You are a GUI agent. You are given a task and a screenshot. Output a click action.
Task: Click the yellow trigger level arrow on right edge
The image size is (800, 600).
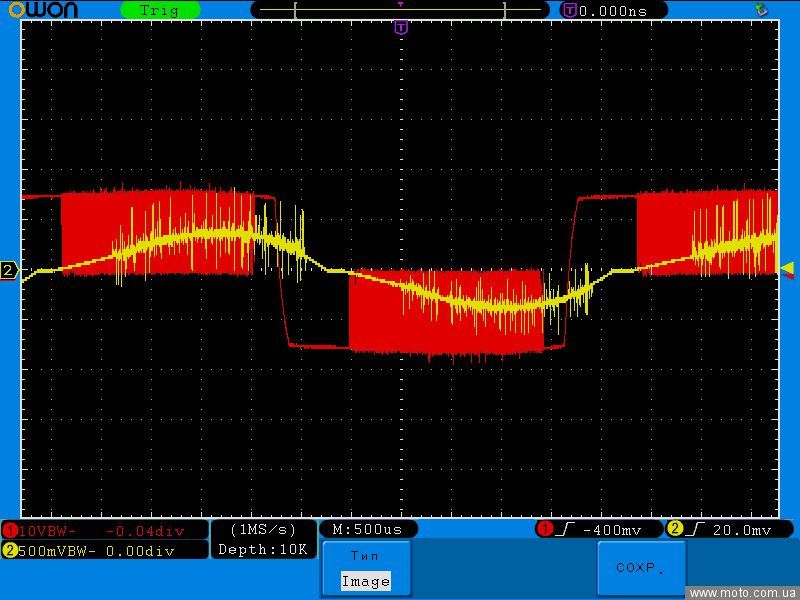(x=787, y=267)
